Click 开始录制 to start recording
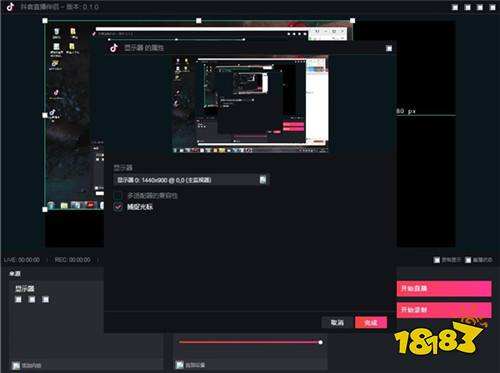The width and height of the screenshot is (500, 373). tap(444, 310)
